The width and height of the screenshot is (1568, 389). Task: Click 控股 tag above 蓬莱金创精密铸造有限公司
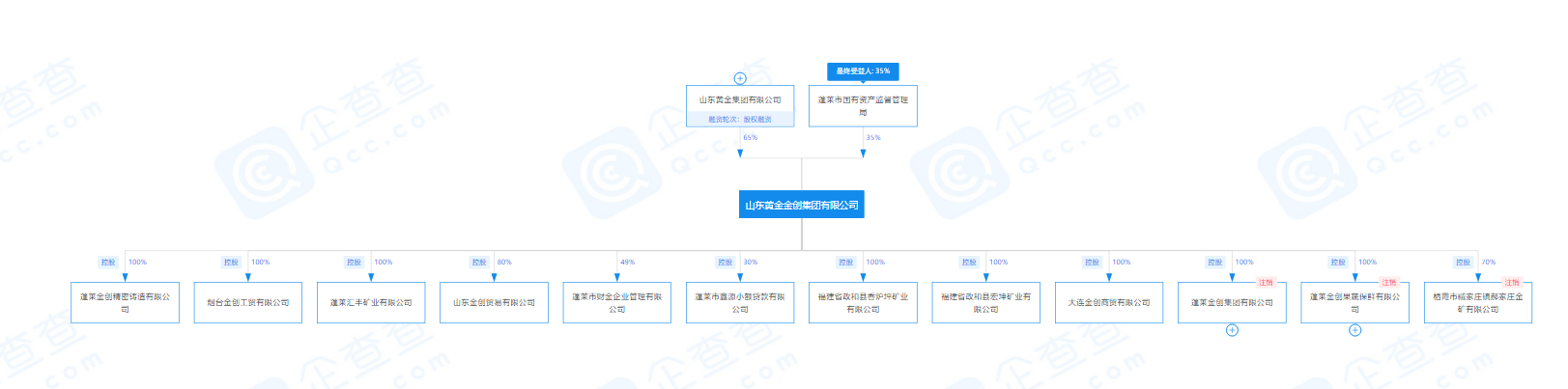point(108,262)
